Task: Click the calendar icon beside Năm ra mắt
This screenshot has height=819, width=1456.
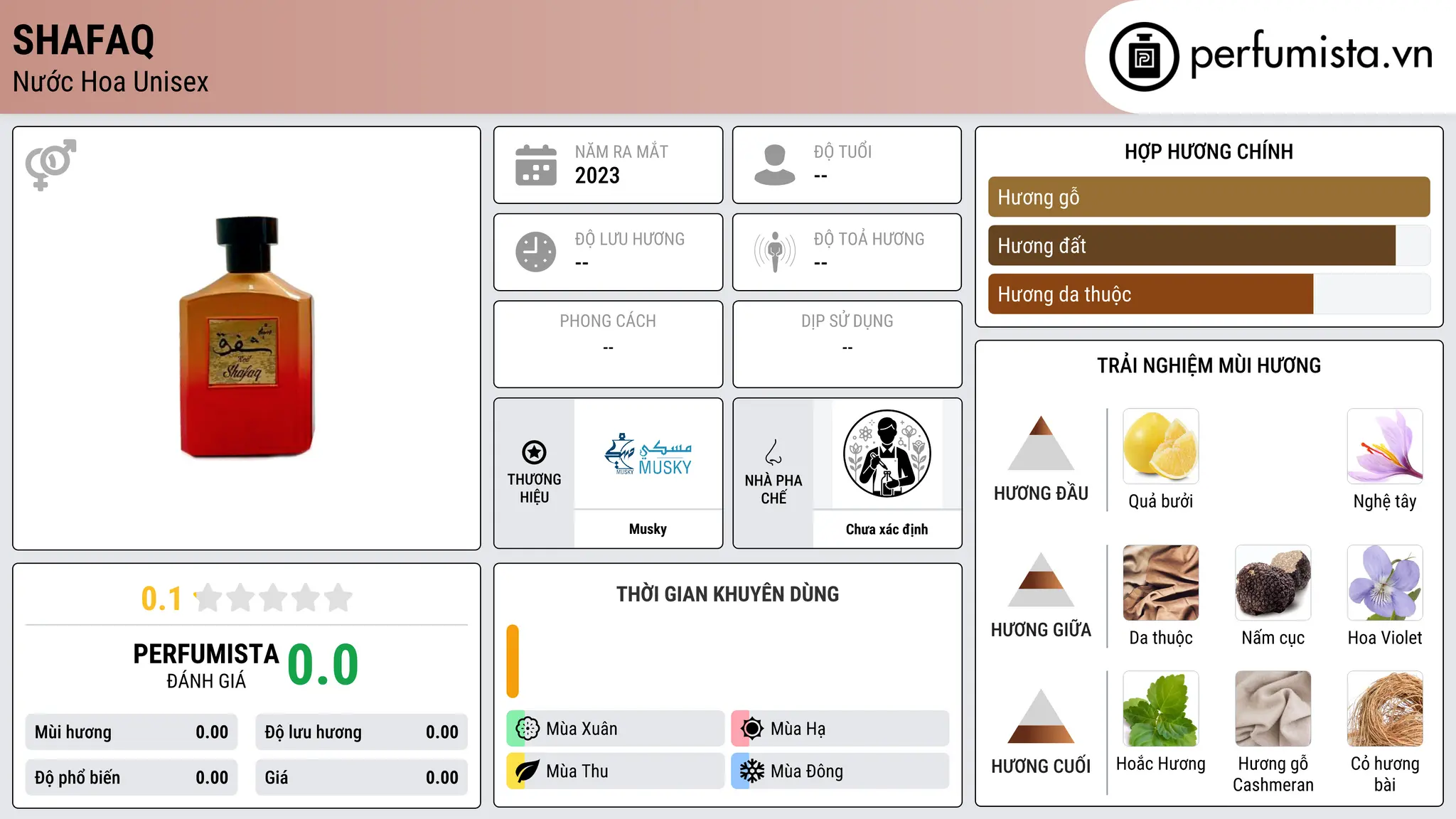Action: [536, 165]
